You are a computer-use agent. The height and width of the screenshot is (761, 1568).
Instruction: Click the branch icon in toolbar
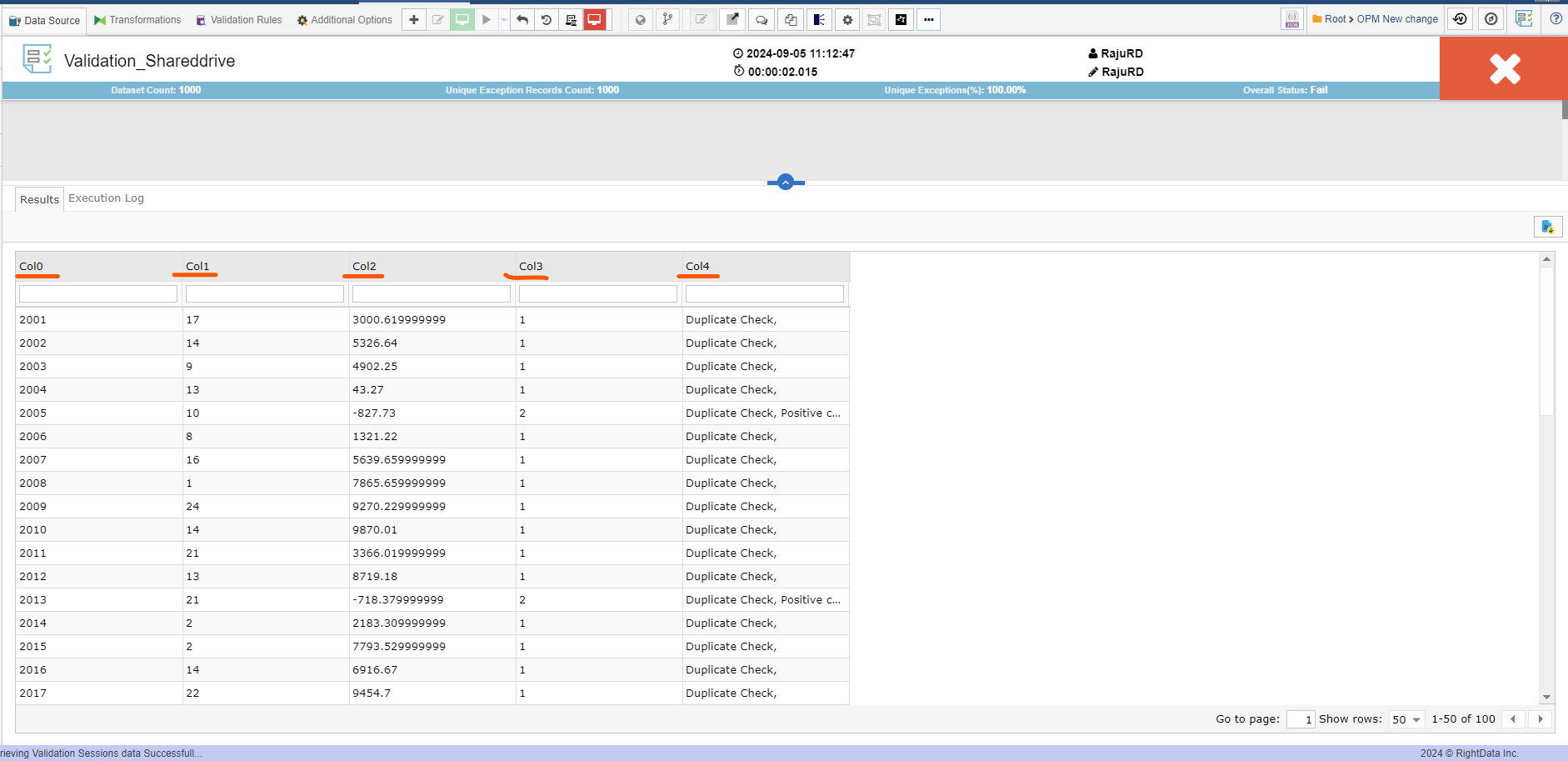(x=667, y=20)
